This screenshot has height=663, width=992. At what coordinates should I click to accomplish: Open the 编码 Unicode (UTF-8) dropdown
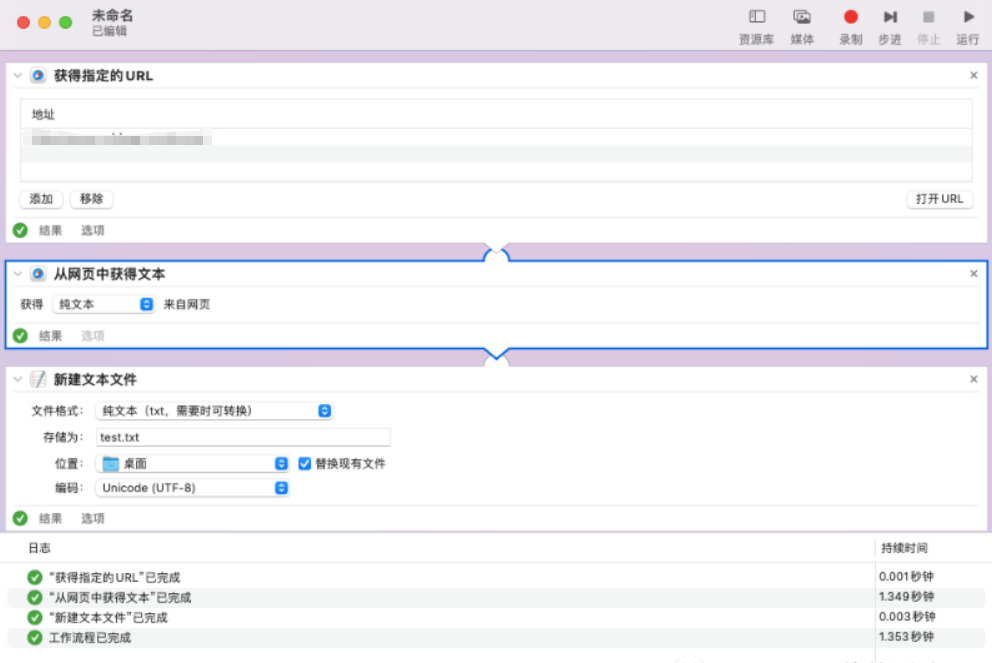[193, 488]
